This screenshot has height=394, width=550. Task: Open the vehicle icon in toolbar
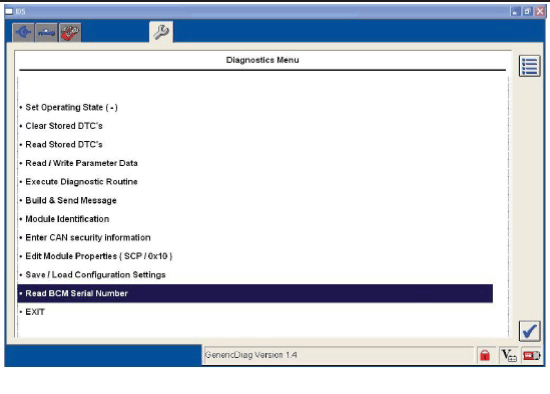tap(47, 32)
